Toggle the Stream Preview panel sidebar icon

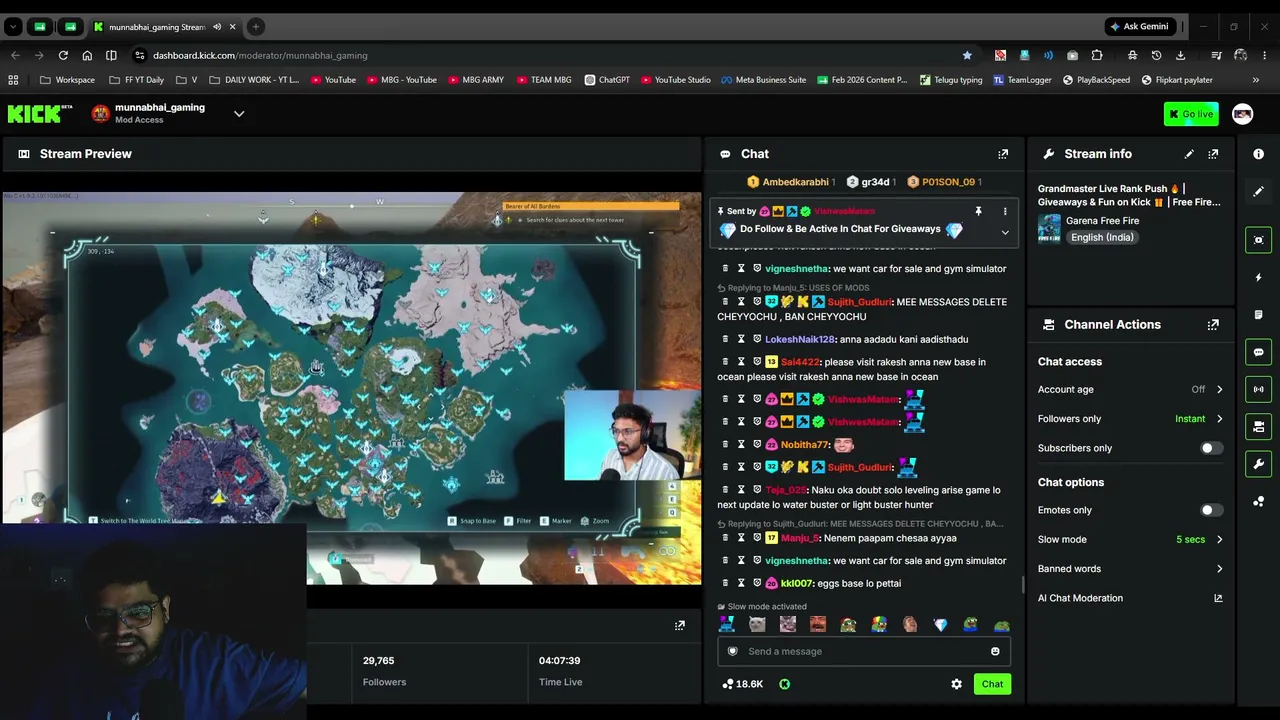(1258, 240)
